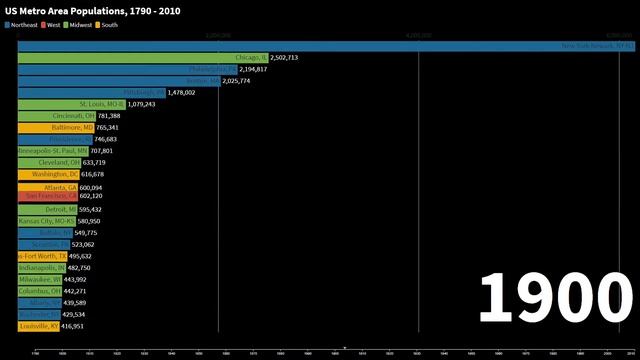The image size is (640, 360).
Task: Select the Washington, DC bar
Action: tap(49, 175)
